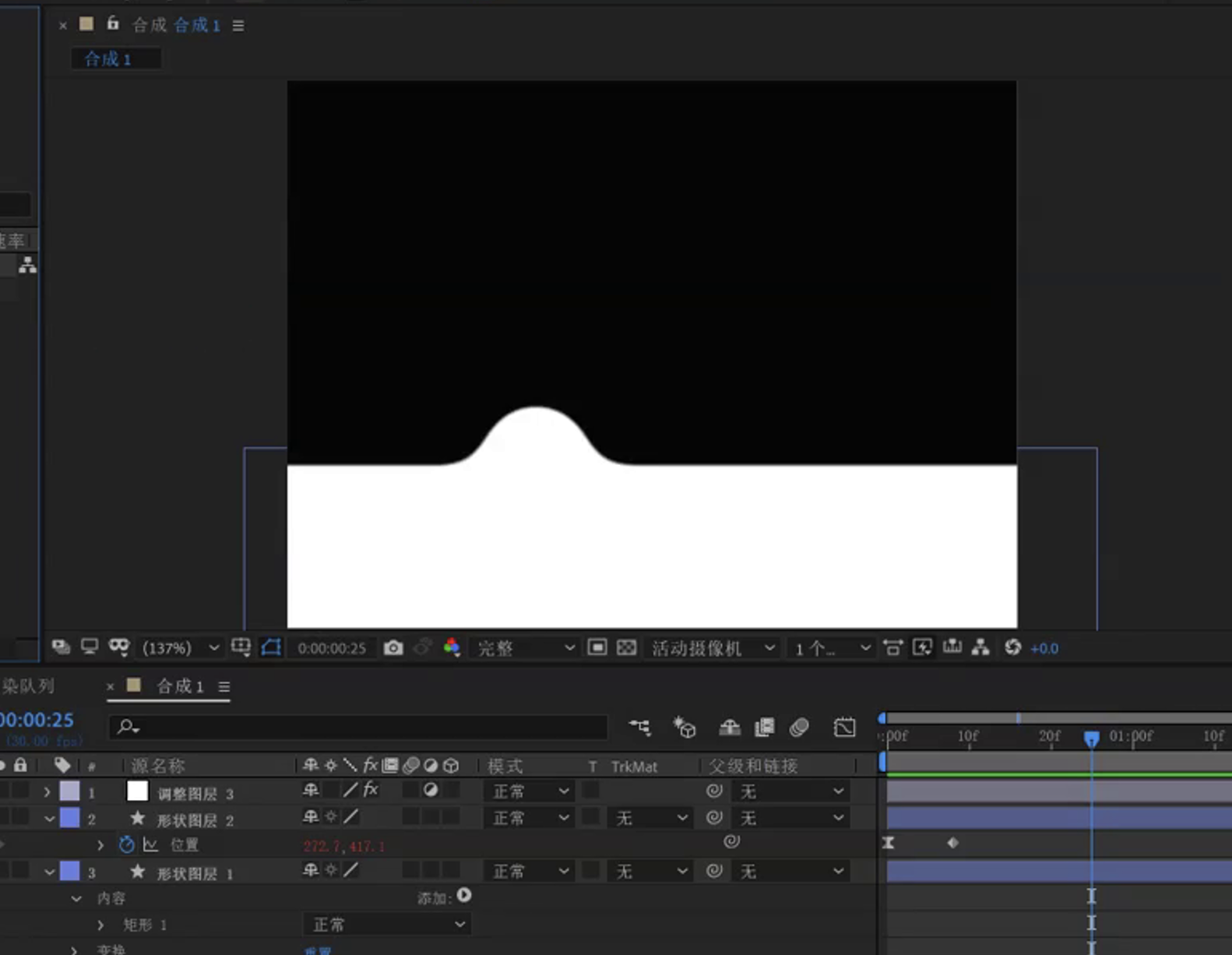Click the timeline layer search field
This screenshot has width=1232, height=955.
pyautogui.click(x=358, y=727)
